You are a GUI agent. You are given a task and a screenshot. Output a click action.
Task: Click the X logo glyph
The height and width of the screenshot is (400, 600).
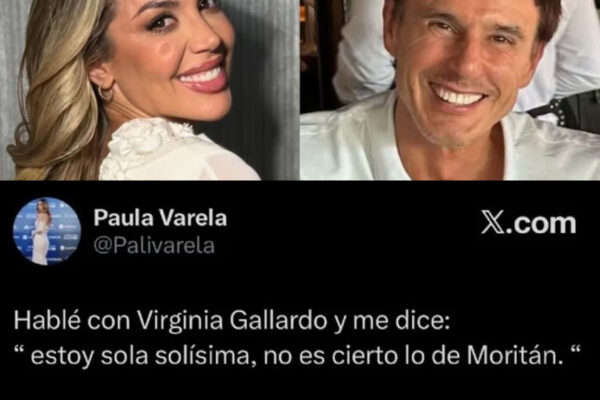pos(492,222)
